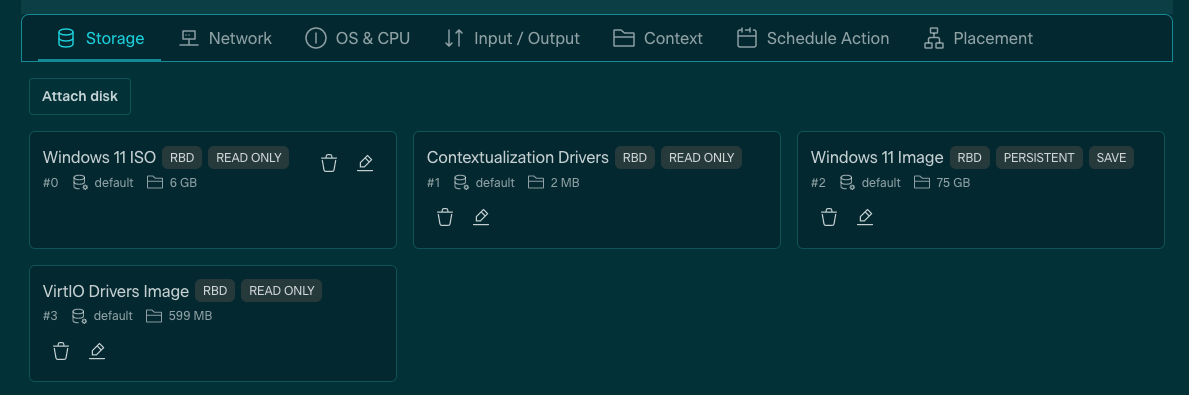Switch to the Network tab

coord(225,38)
